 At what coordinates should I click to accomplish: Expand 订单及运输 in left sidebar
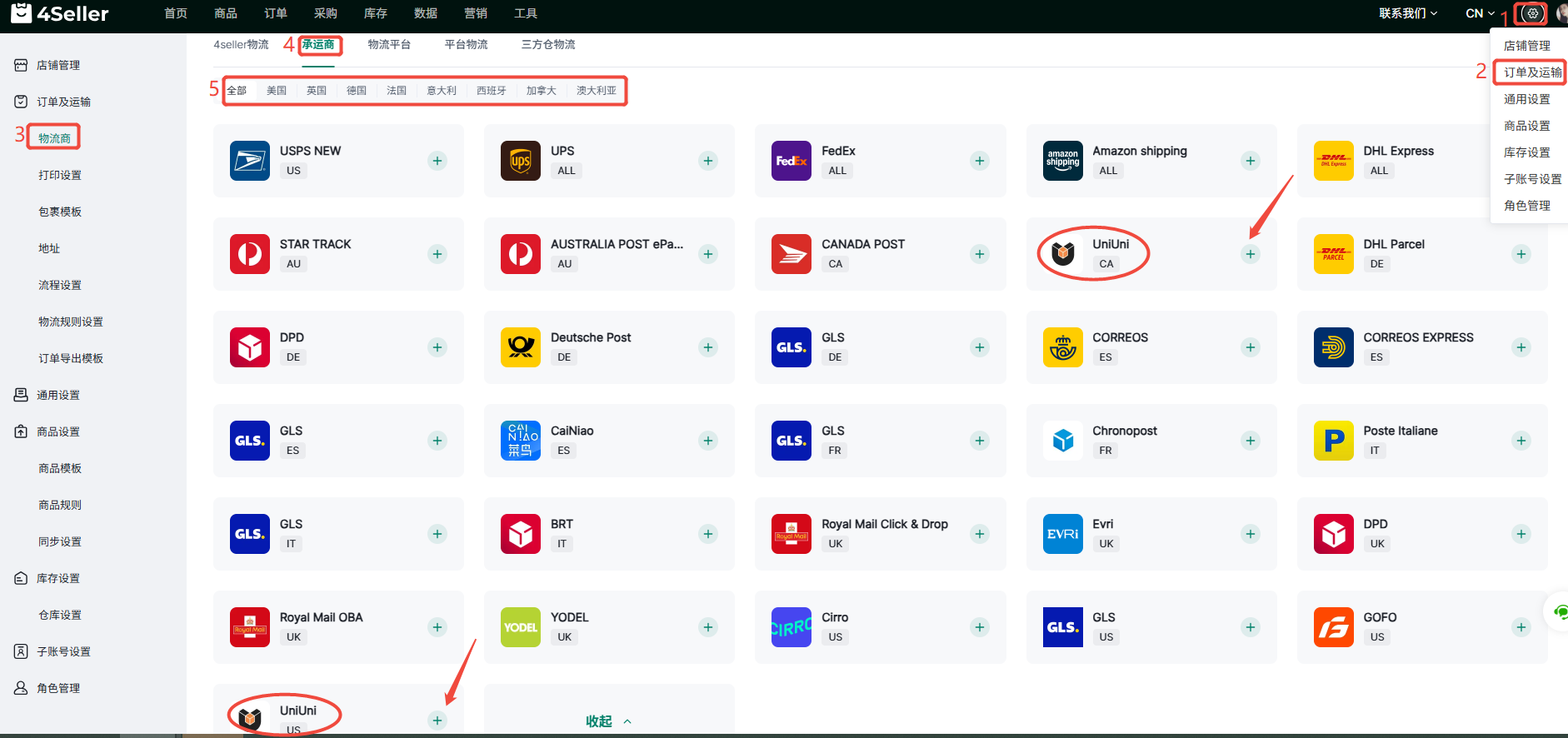[x=63, y=102]
